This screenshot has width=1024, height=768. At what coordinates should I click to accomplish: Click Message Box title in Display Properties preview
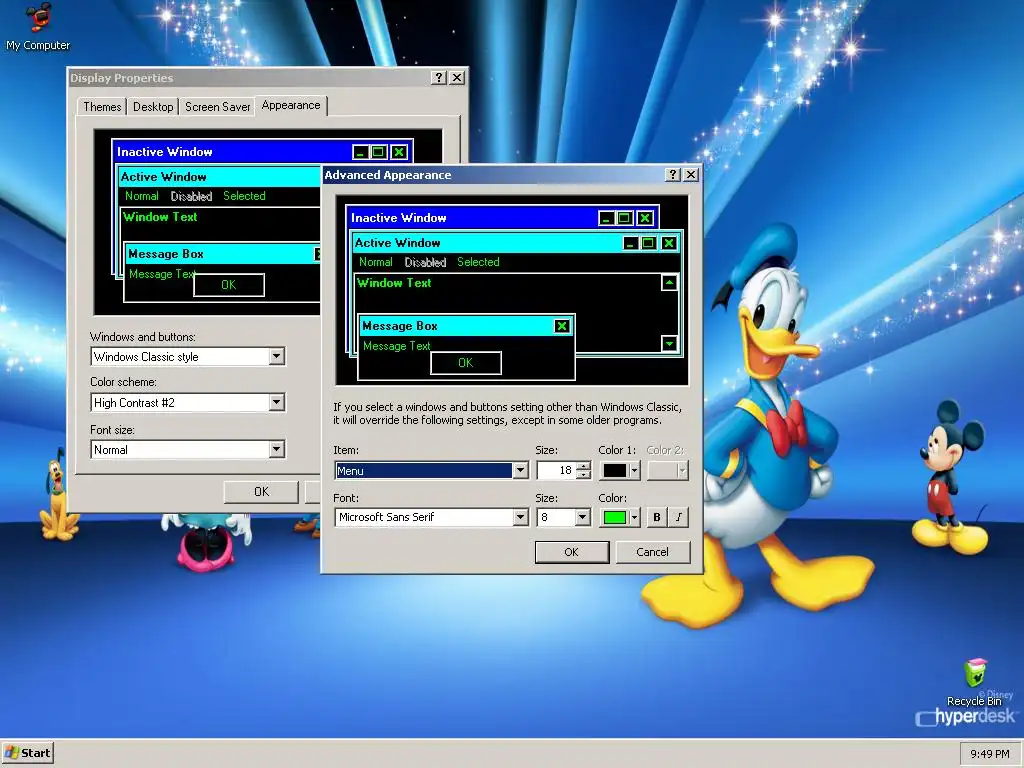click(x=166, y=254)
